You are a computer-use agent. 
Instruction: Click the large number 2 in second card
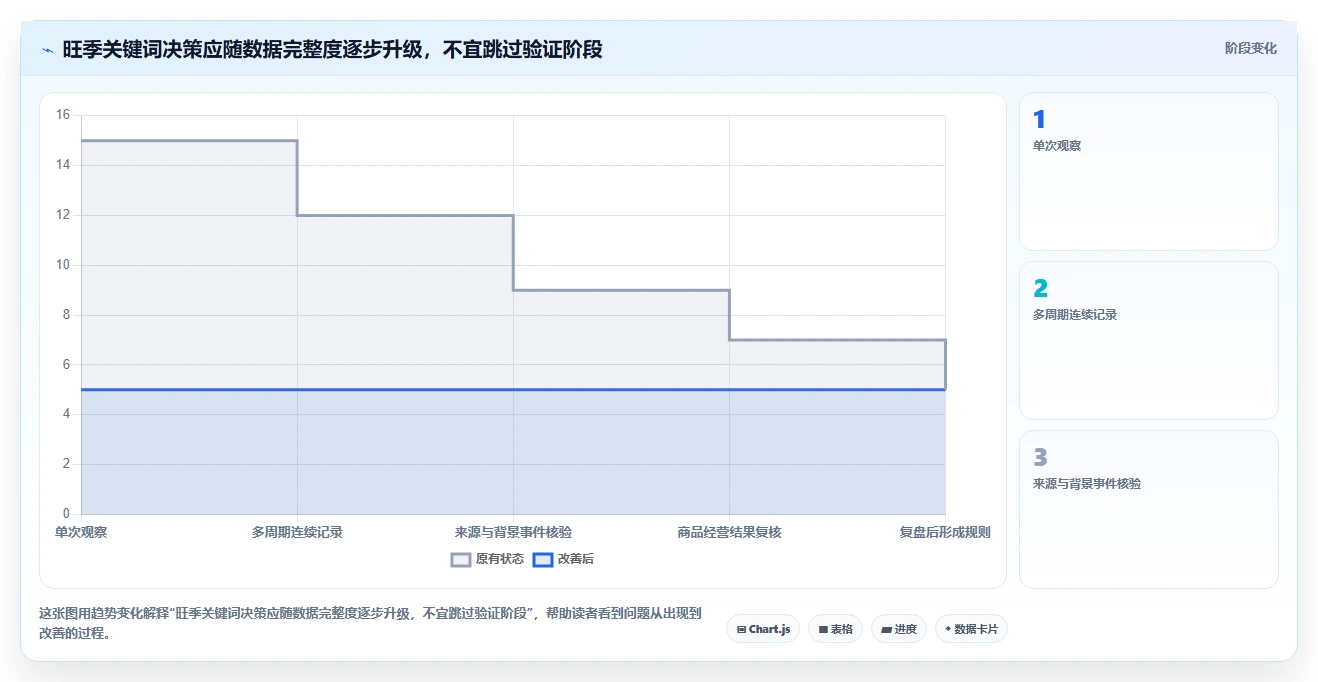point(1040,289)
